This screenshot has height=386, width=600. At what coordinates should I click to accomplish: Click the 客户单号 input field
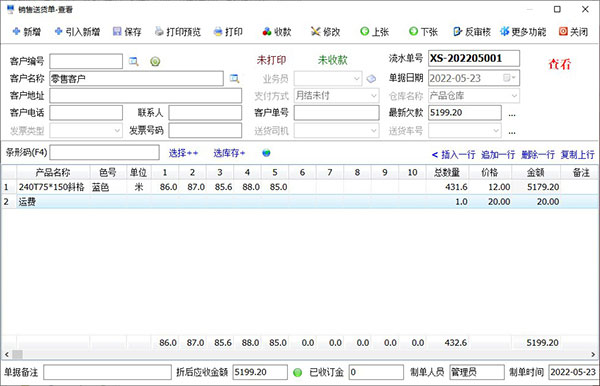coord(336,113)
